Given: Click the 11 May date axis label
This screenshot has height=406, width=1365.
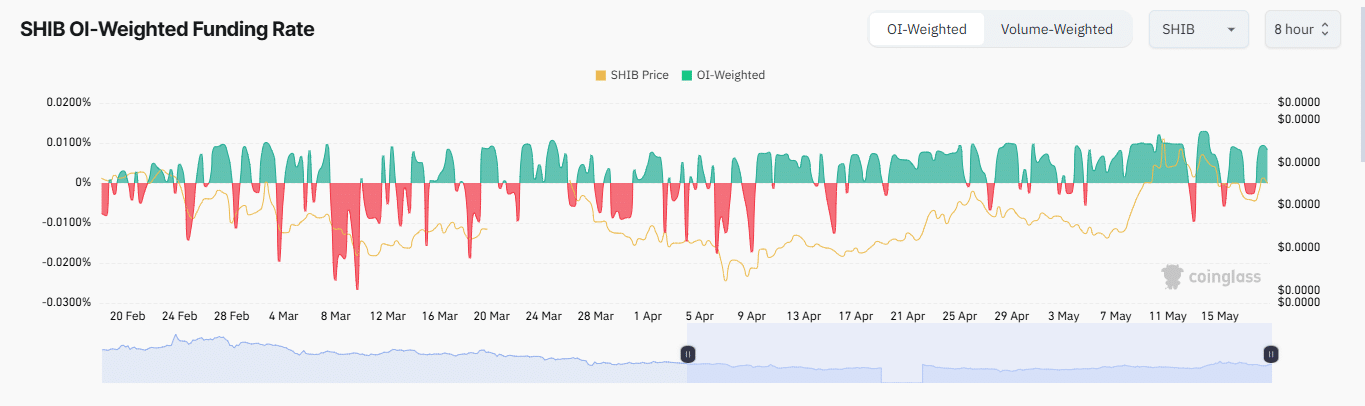Looking at the screenshot, I should 1167,316.
